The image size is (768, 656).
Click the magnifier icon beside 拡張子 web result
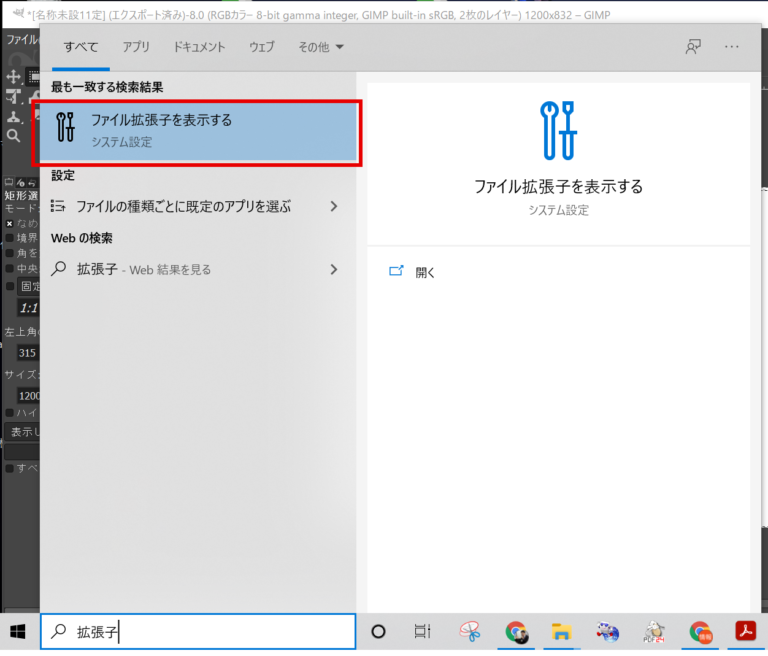pyautogui.click(x=59, y=268)
